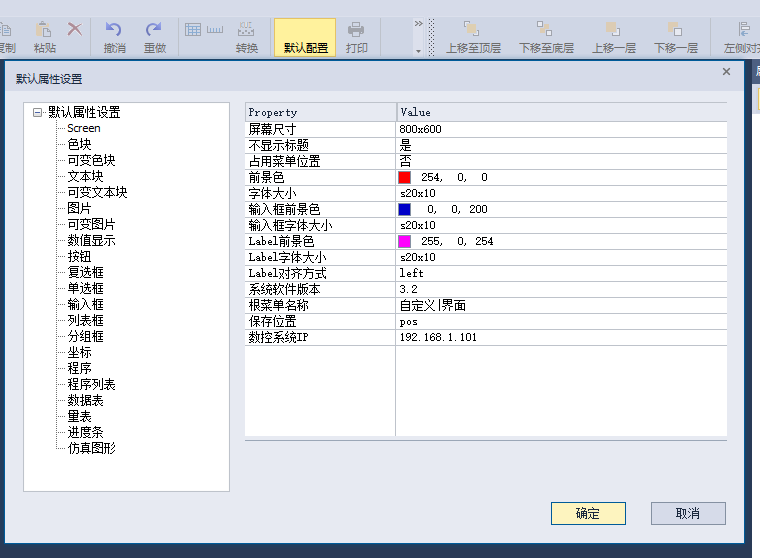760x558 pixels.
Task: Select 进度条 in the tree
Action: click(x=85, y=432)
